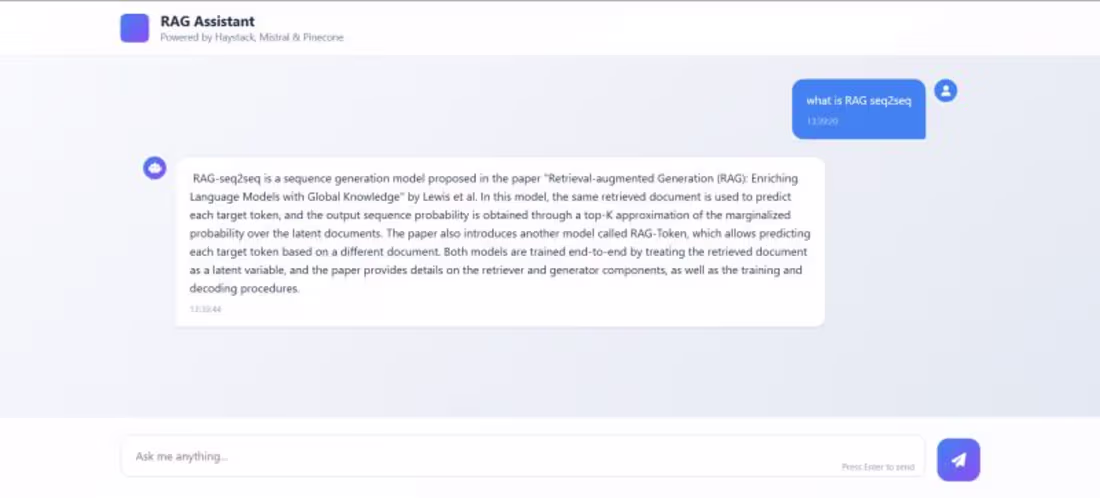1100x498 pixels.
Task: Select the blue 'what is RAG seq2seq' bubble
Action: click(859, 109)
